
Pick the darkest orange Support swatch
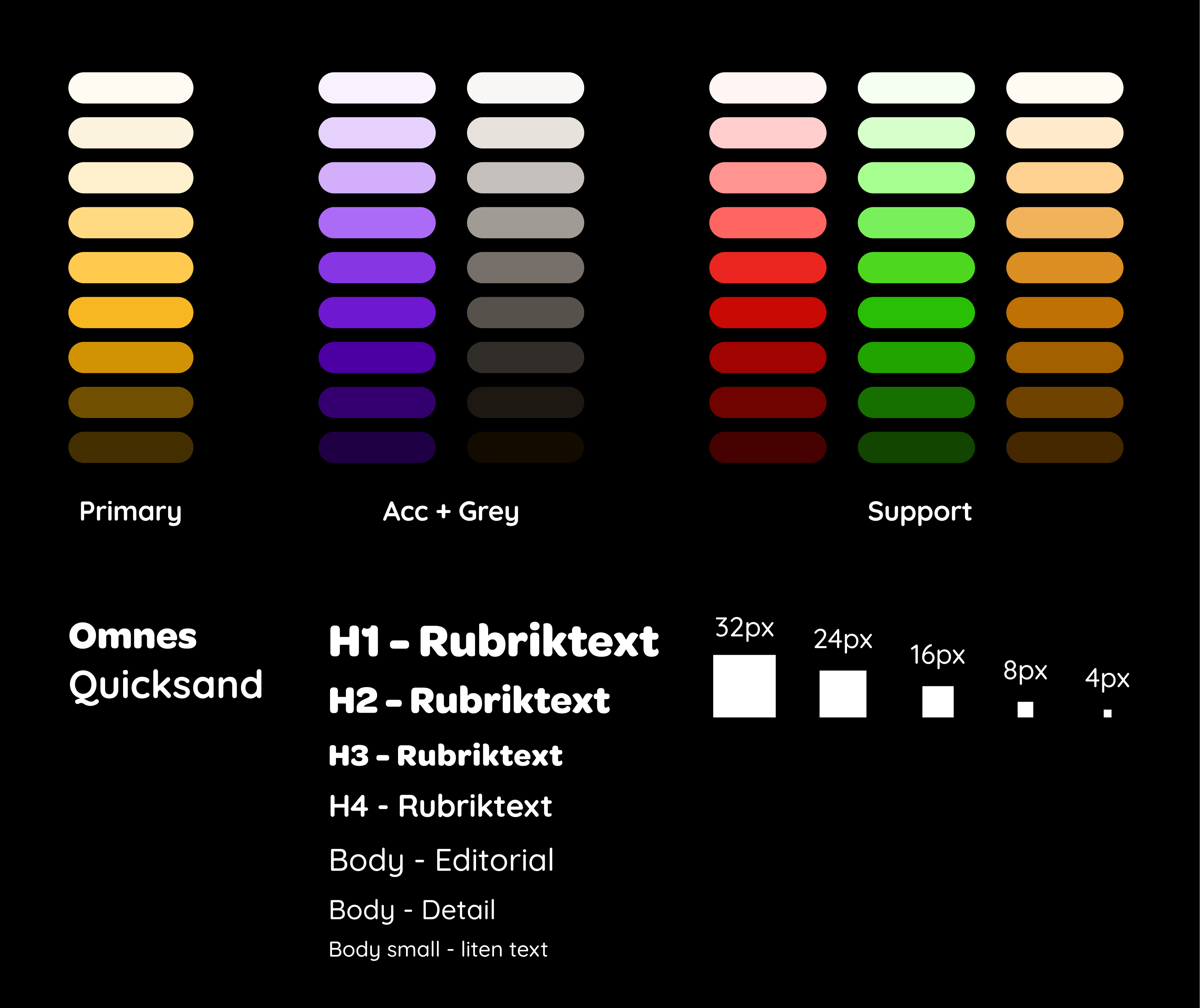(1064, 447)
